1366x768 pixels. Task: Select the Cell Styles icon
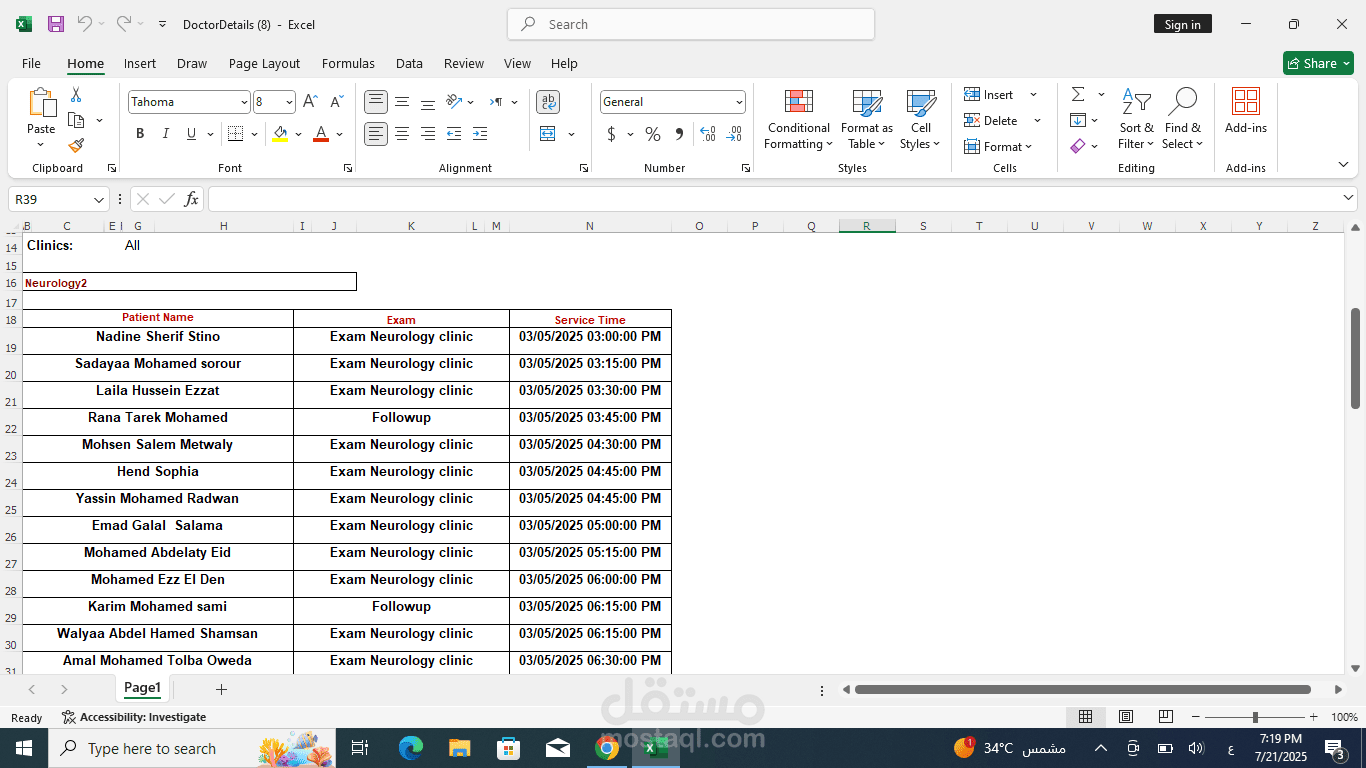[x=919, y=120]
